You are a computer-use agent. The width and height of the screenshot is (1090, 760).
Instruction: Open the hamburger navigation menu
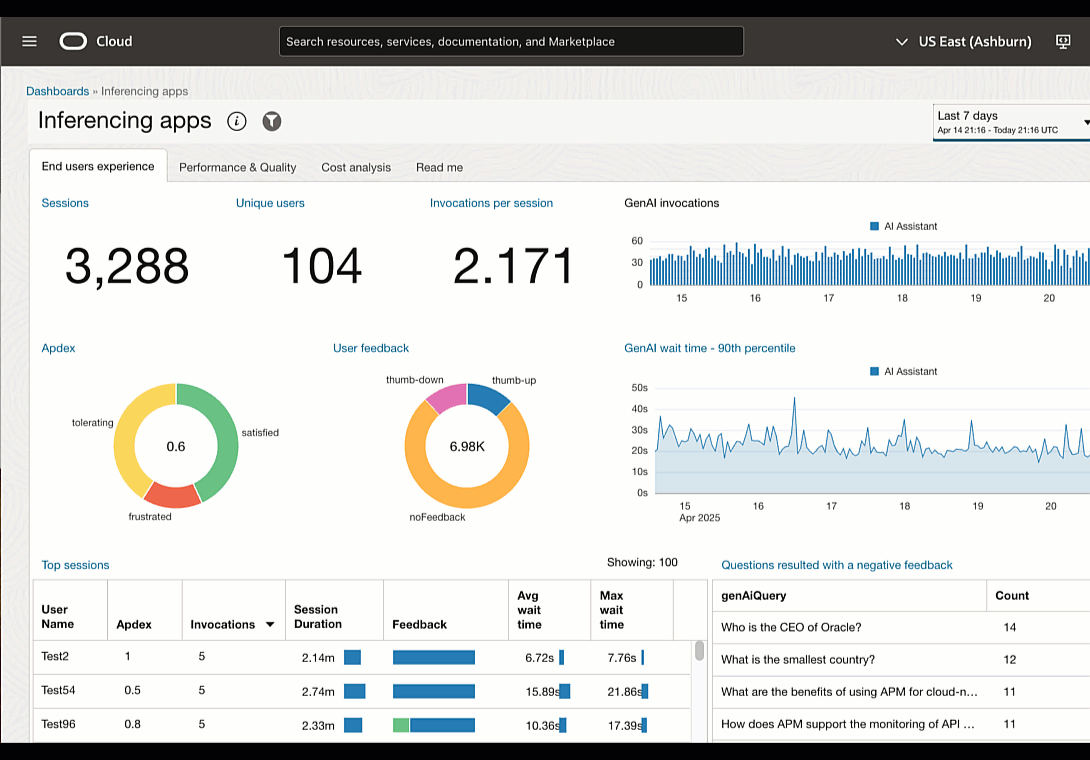point(29,41)
